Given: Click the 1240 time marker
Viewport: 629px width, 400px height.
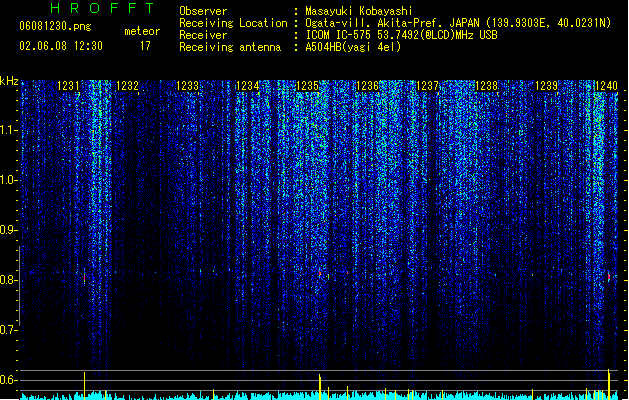Looking at the screenshot, I should click(606, 86).
